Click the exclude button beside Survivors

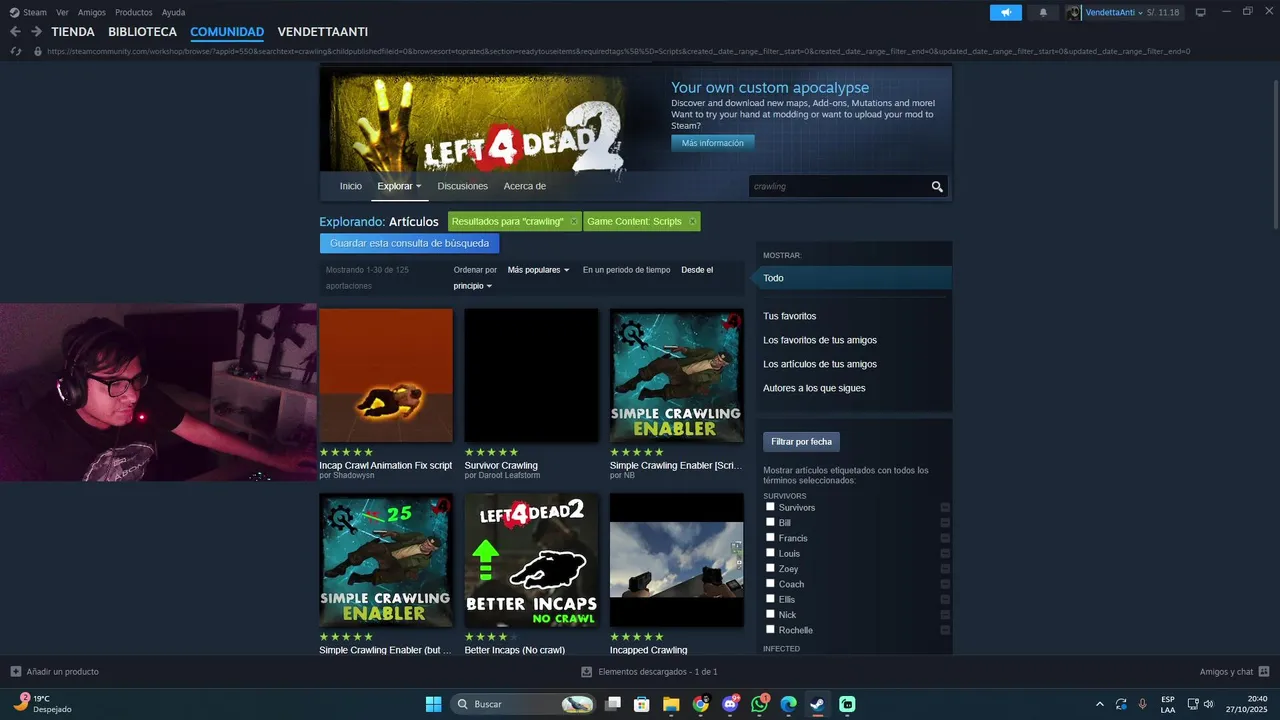coord(945,508)
